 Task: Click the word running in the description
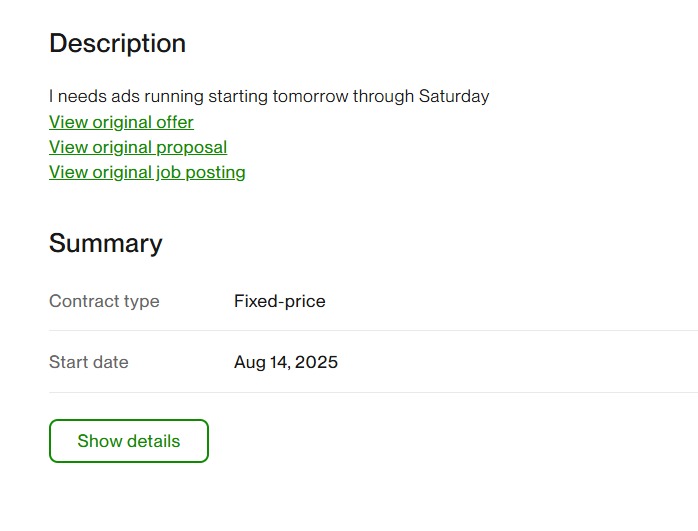173,97
